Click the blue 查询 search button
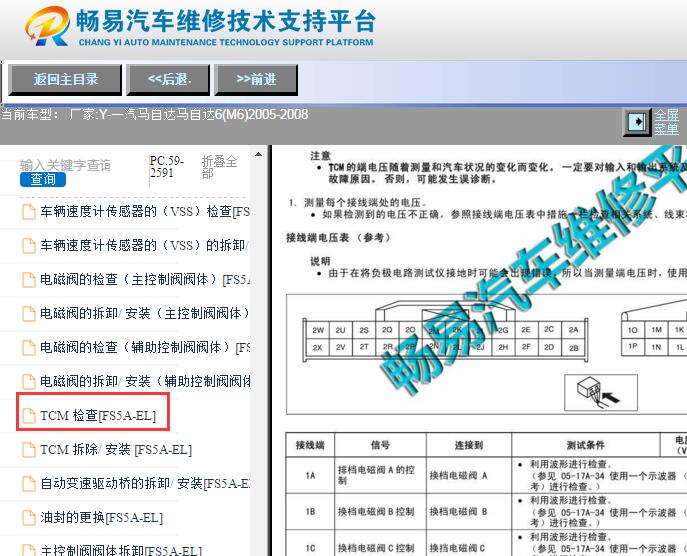The image size is (687, 556). click(43, 179)
